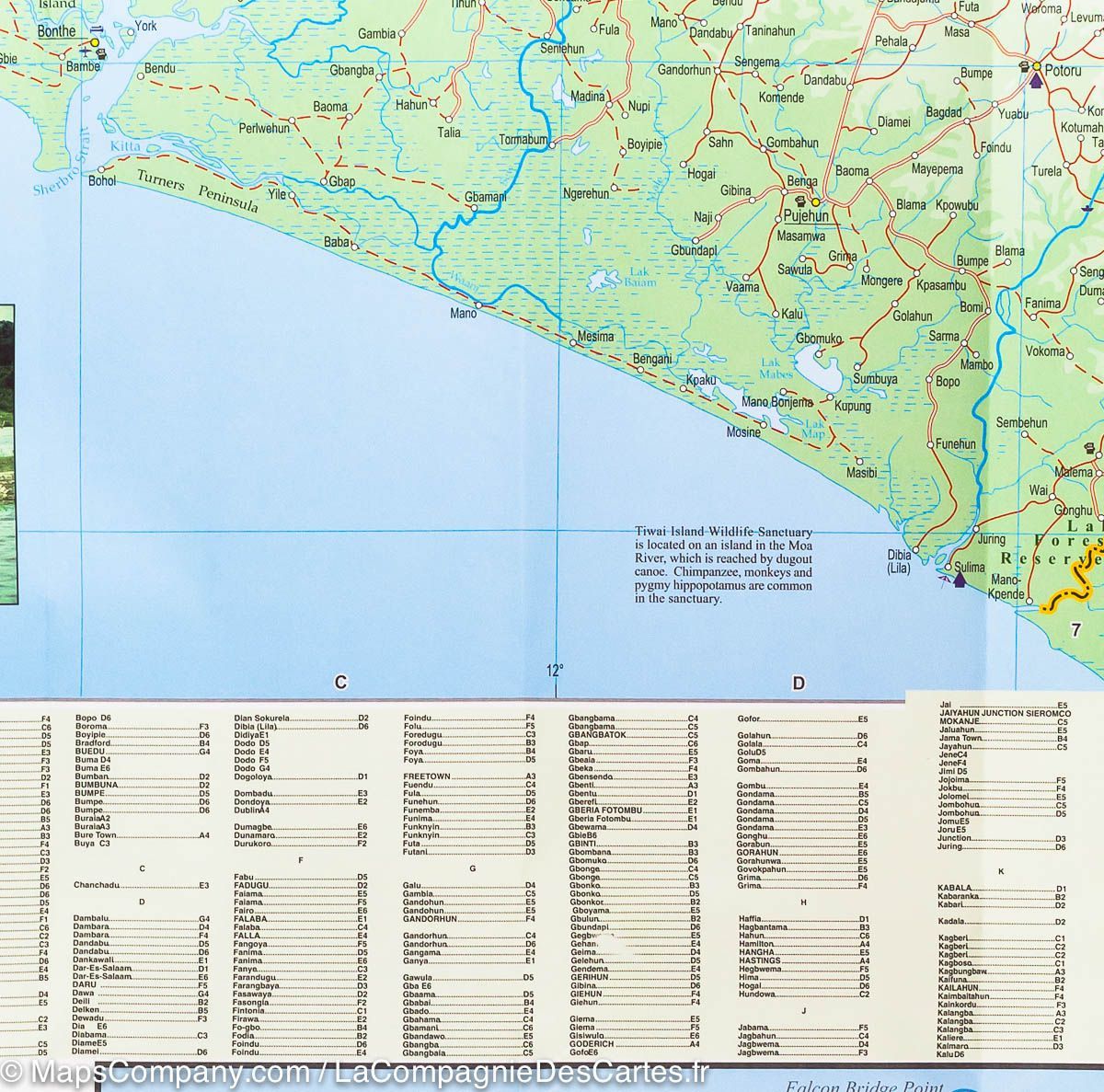Click the ferry symbol above Bonthe's marker
The image size is (1104, 1092).
point(98,30)
